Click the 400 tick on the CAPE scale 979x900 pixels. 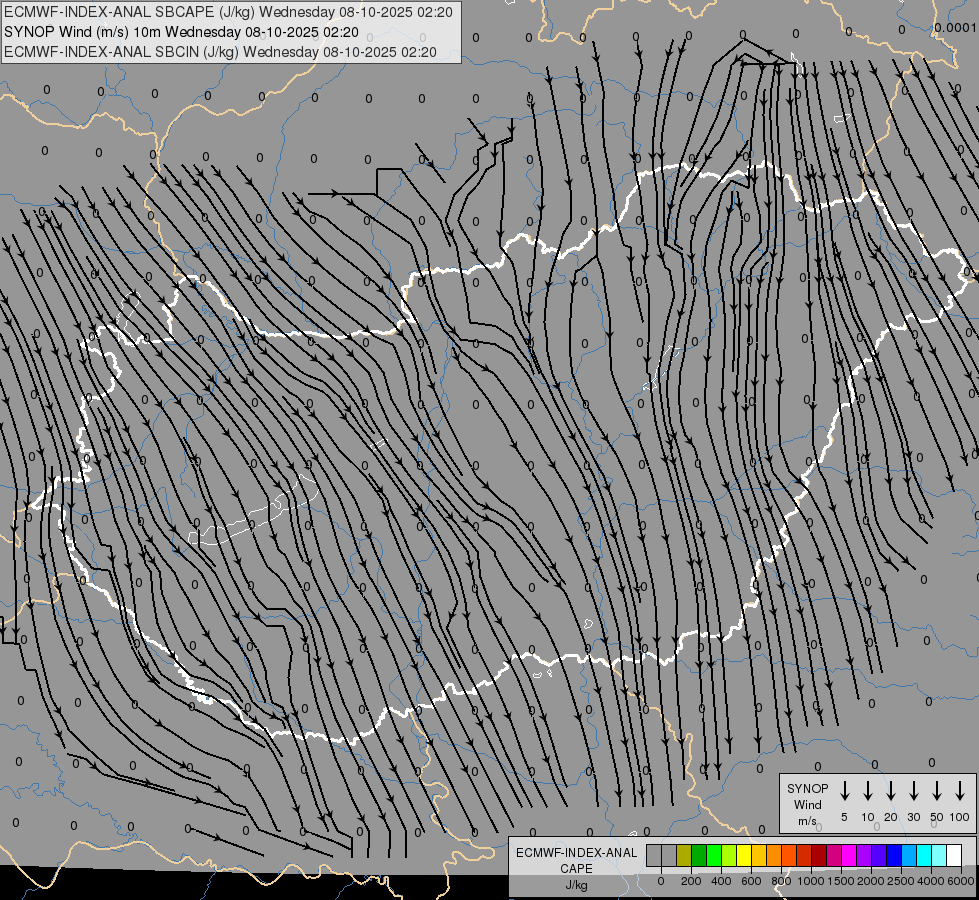(x=721, y=881)
